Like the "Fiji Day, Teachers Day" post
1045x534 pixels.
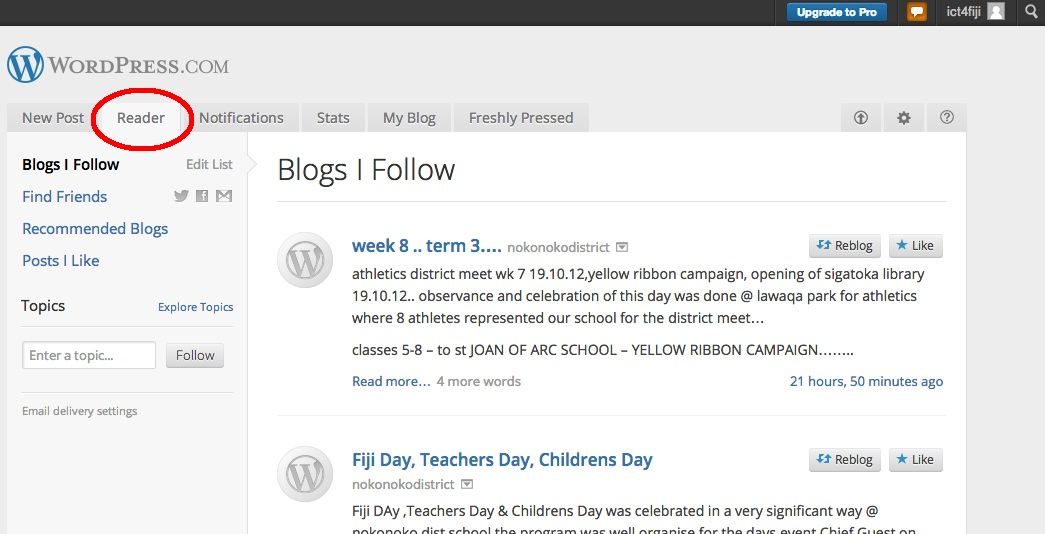(x=915, y=460)
